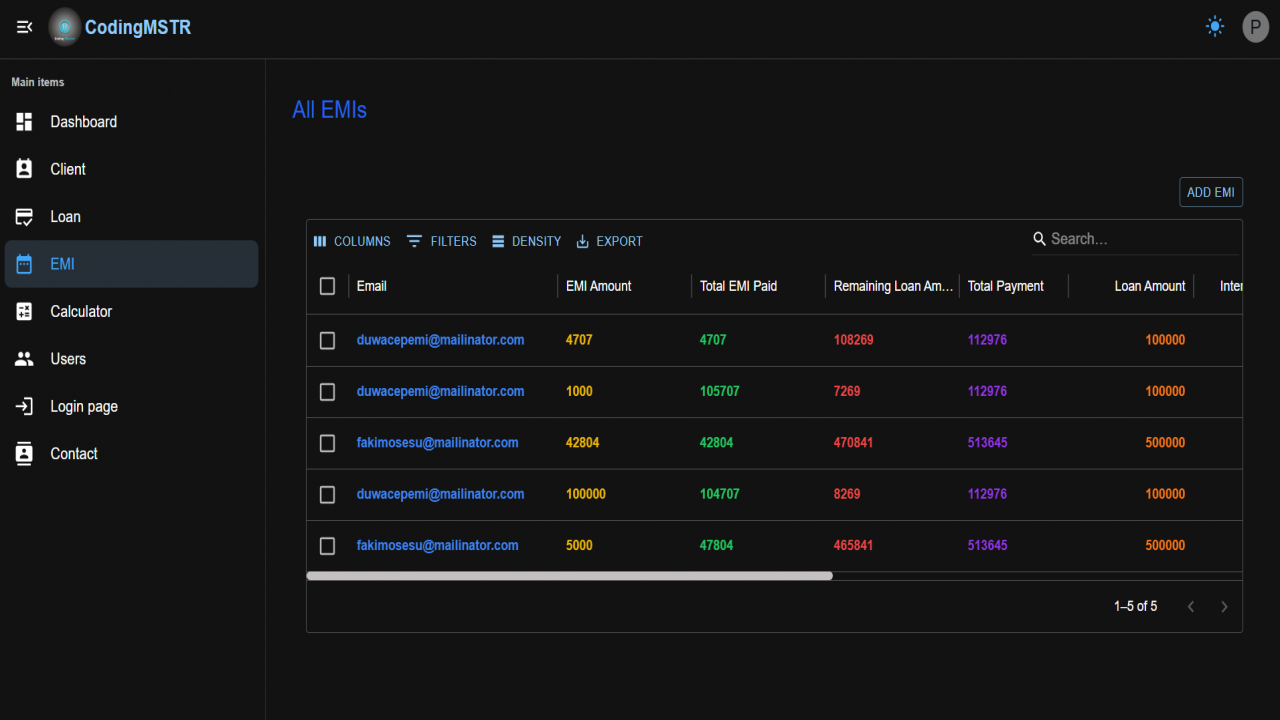1280x720 pixels.
Task: Click Remaining Loan Amount value 470841
Action: pyautogui.click(x=853, y=443)
